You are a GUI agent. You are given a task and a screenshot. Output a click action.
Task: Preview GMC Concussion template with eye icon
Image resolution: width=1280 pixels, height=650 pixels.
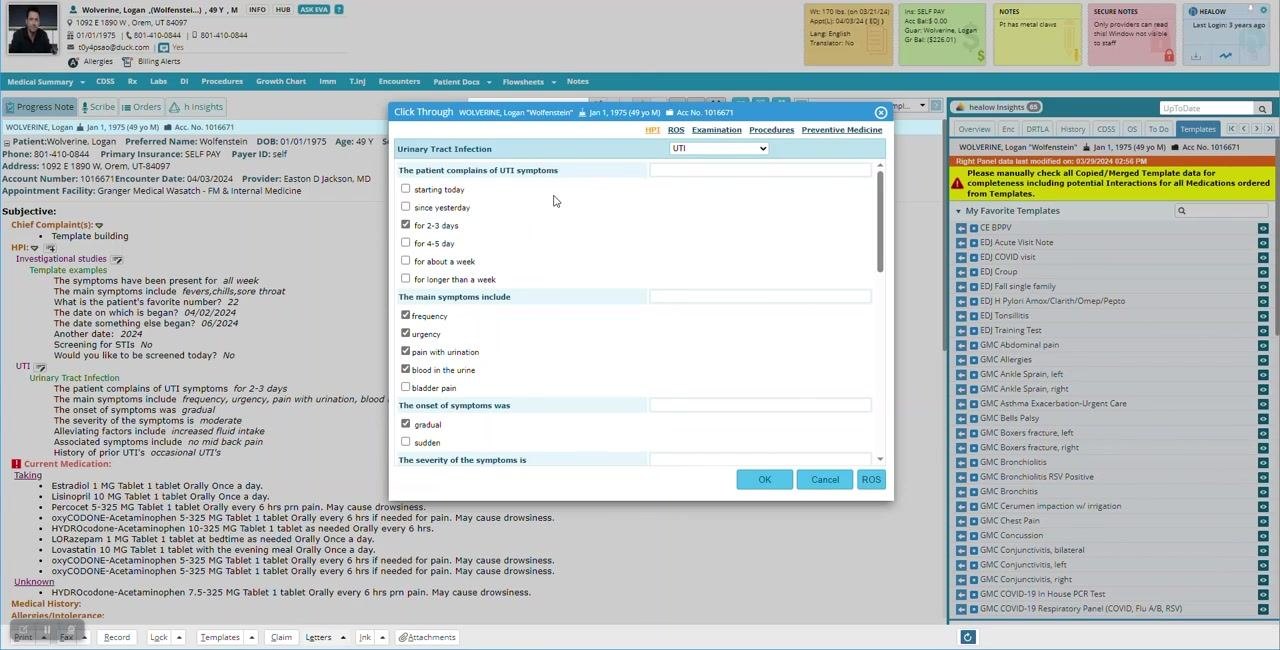(x=1263, y=536)
